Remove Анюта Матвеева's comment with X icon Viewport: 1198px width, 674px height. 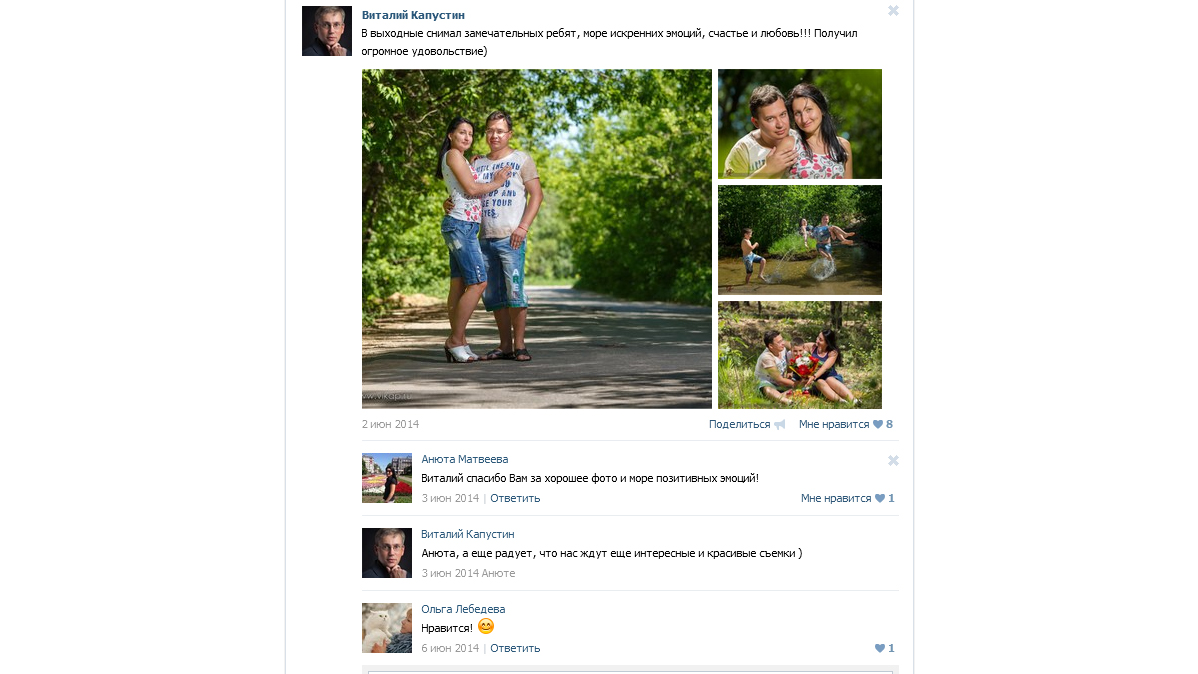click(893, 460)
